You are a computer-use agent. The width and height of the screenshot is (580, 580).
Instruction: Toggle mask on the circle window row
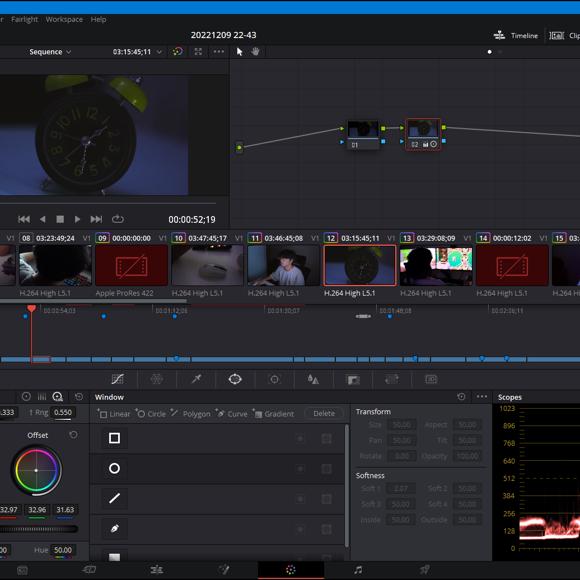pos(327,469)
